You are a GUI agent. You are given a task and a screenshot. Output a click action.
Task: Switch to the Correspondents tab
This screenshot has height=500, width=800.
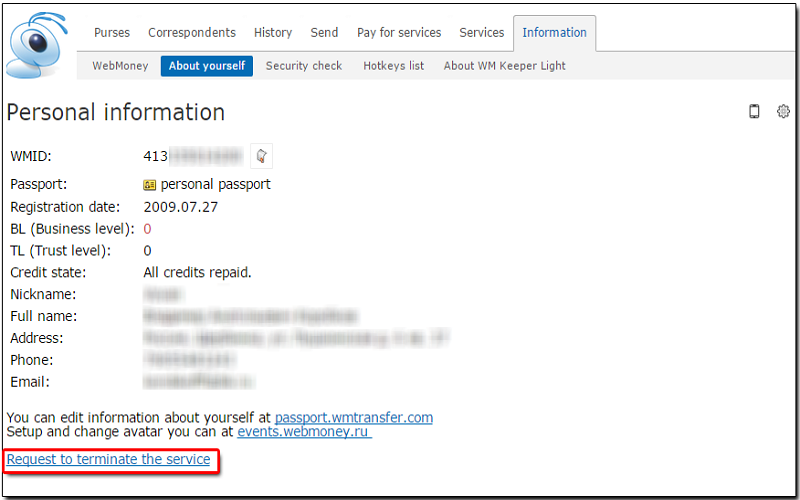(192, 33)
